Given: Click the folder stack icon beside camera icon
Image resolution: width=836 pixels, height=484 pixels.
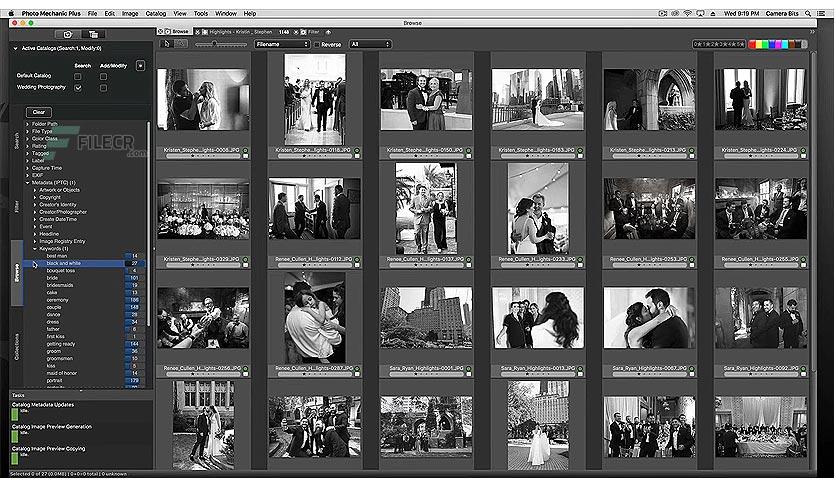Looking at the screenshot, I should coord(93,34).
